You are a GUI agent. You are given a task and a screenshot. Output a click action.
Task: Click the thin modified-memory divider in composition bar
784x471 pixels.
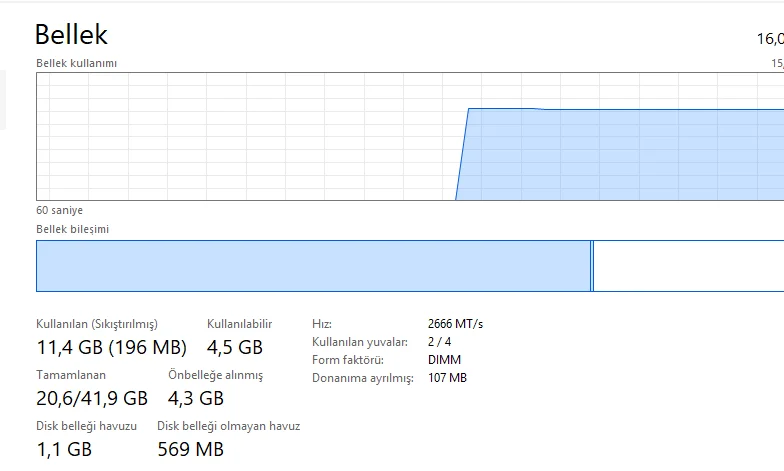(x=592, y=266)
